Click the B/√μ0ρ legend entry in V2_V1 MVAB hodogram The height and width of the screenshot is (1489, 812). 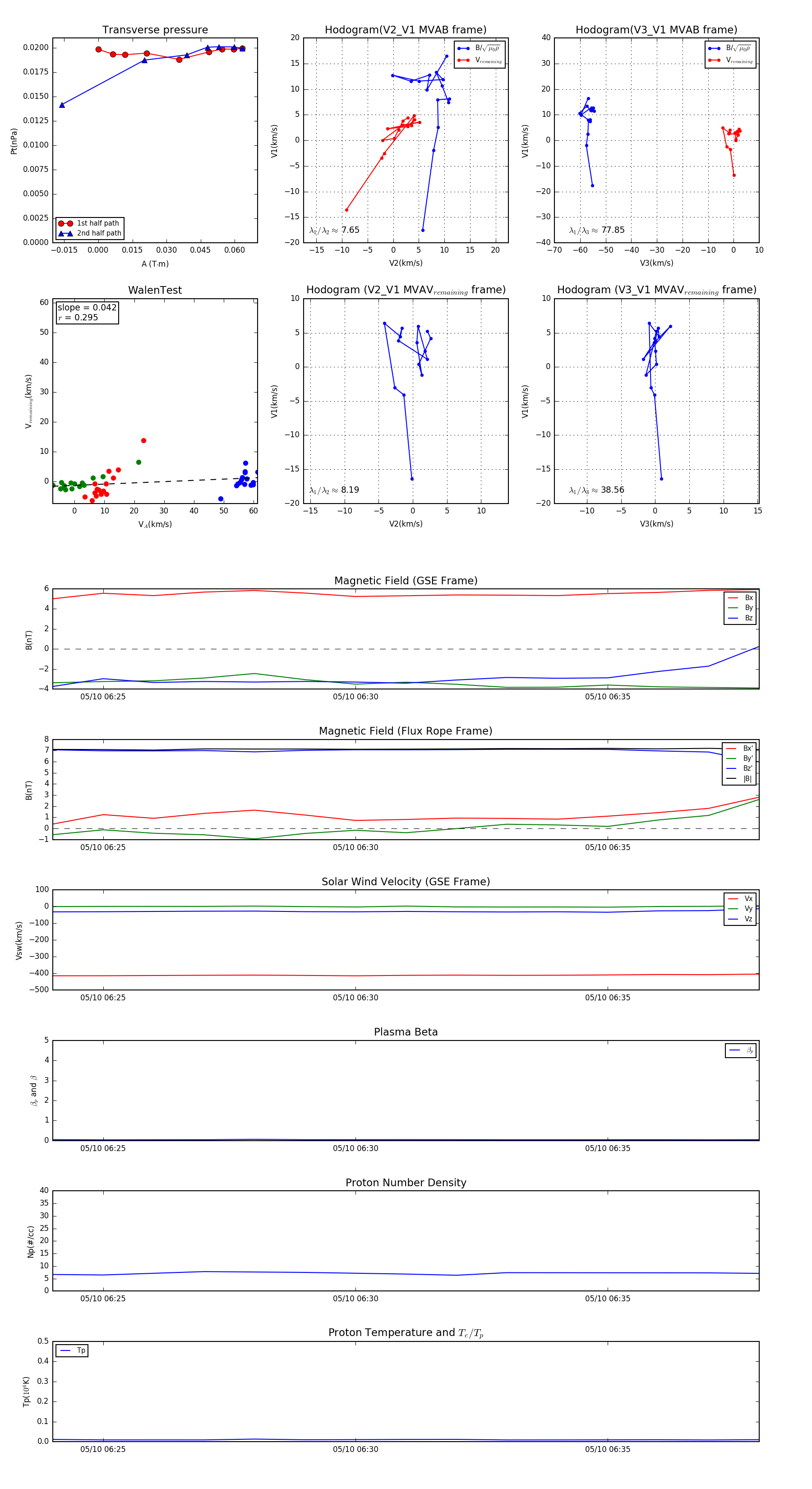pos(479,49)
